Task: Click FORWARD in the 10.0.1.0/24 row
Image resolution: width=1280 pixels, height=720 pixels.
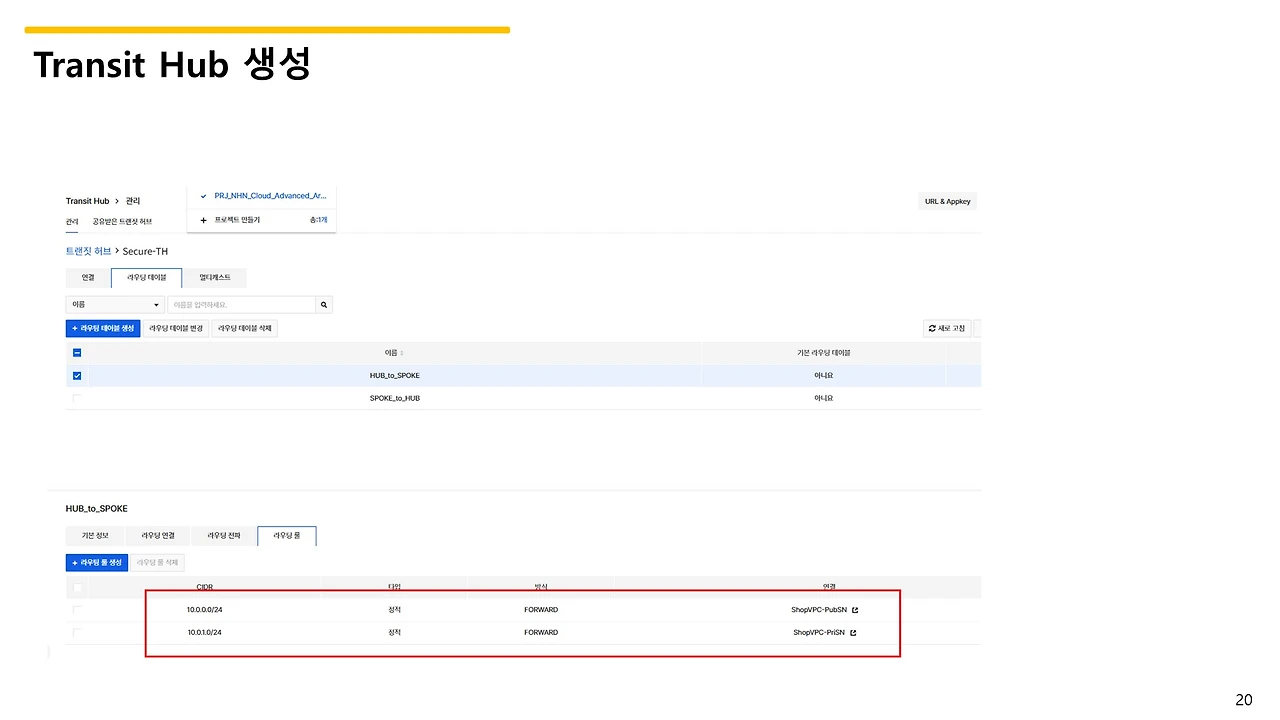Action: [x=541, y=633]
